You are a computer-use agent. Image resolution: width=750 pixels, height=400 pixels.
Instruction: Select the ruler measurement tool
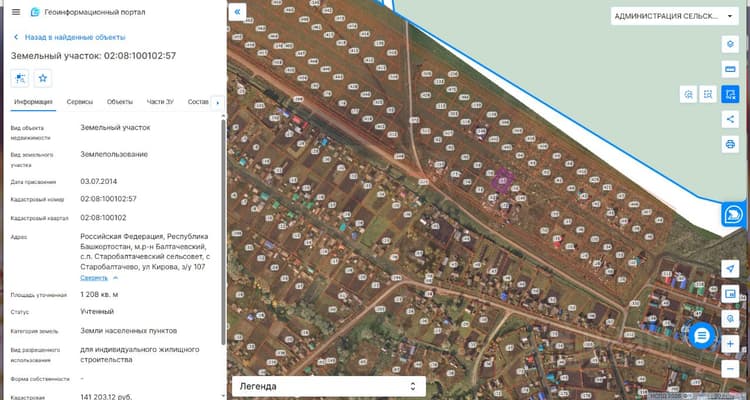point(730,69)
